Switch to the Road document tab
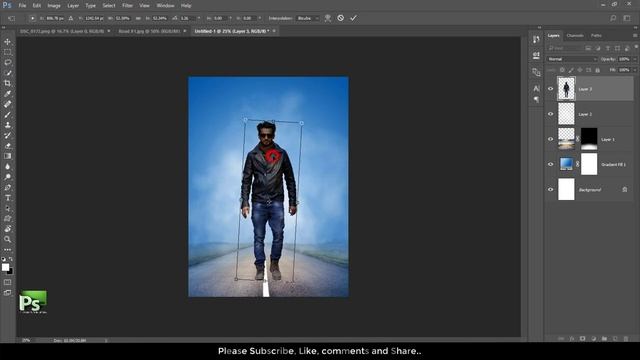 pyautogui.click(x=149, y=31)
